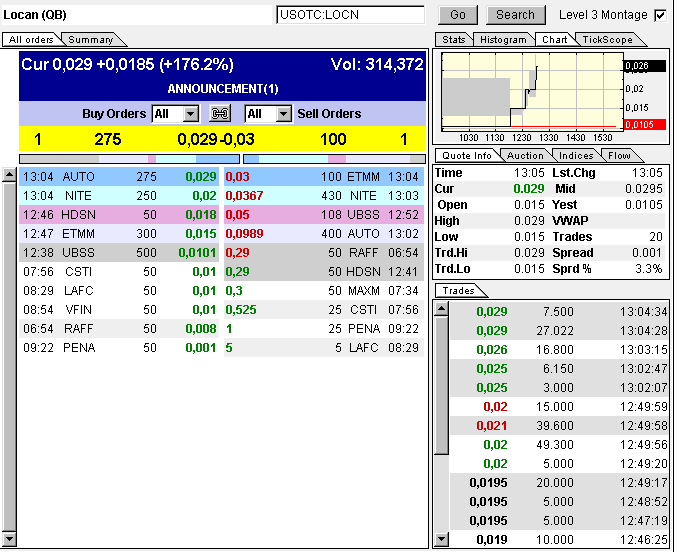Open the Indices tab
This screenshot has height=552, width=679.
click(576, 156)
